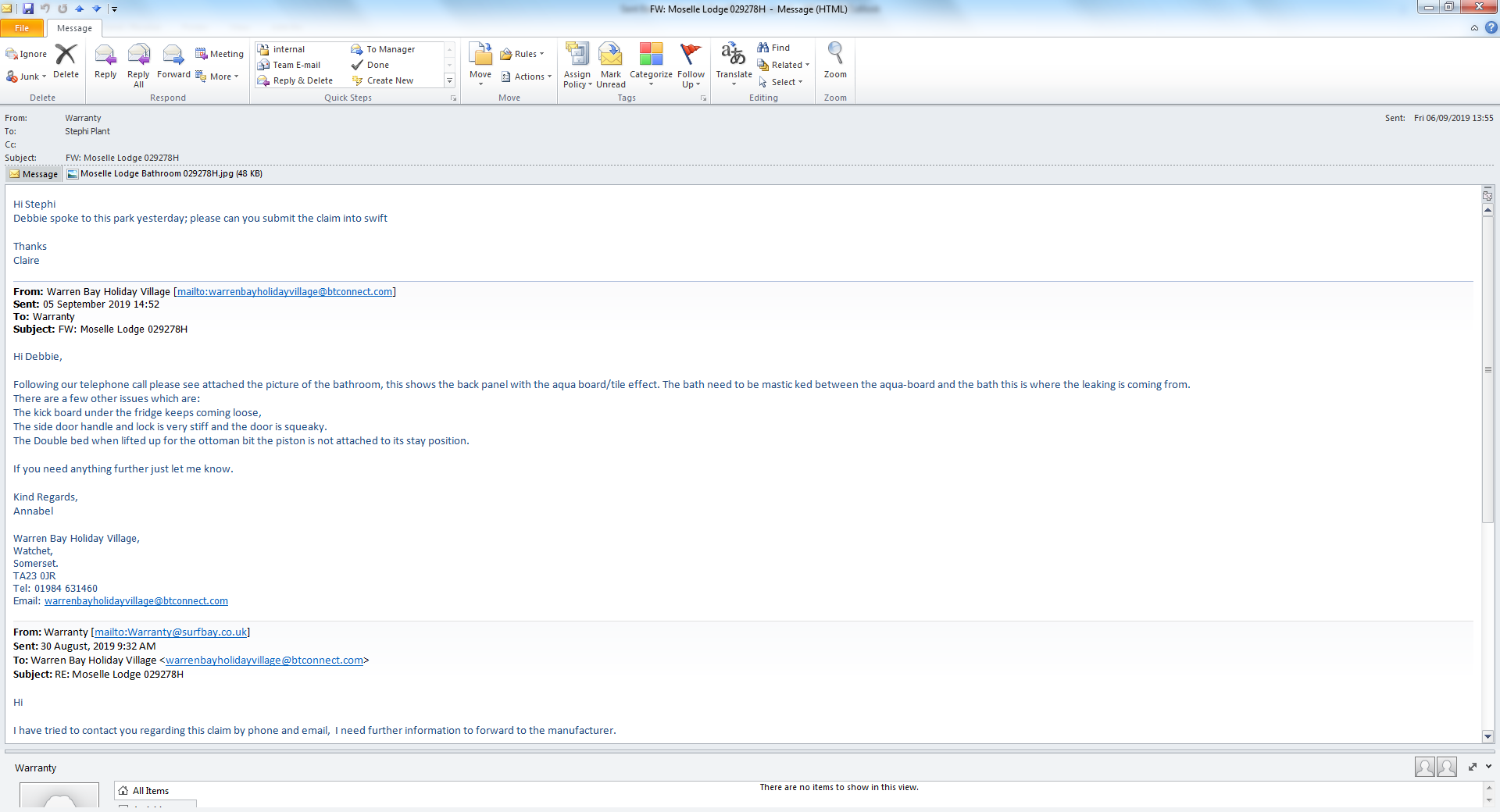Click Reply All in the Respond group

138,65
